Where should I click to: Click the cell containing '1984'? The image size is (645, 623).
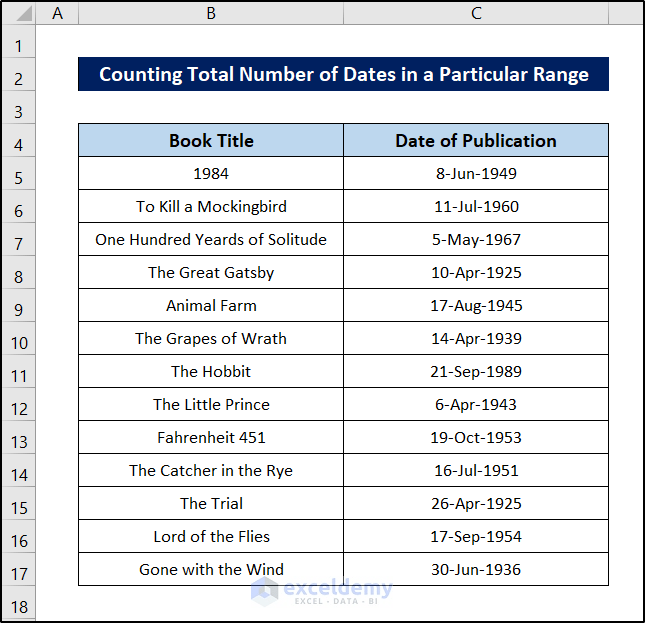pyautogui.click(x=211, y=174)
